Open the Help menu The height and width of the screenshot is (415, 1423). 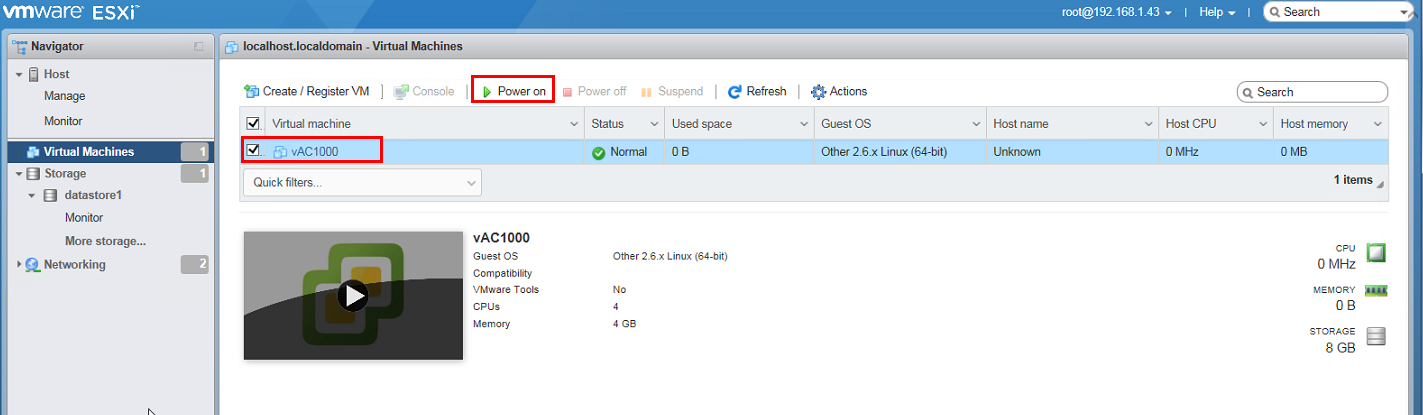(x=1217, y=12)
